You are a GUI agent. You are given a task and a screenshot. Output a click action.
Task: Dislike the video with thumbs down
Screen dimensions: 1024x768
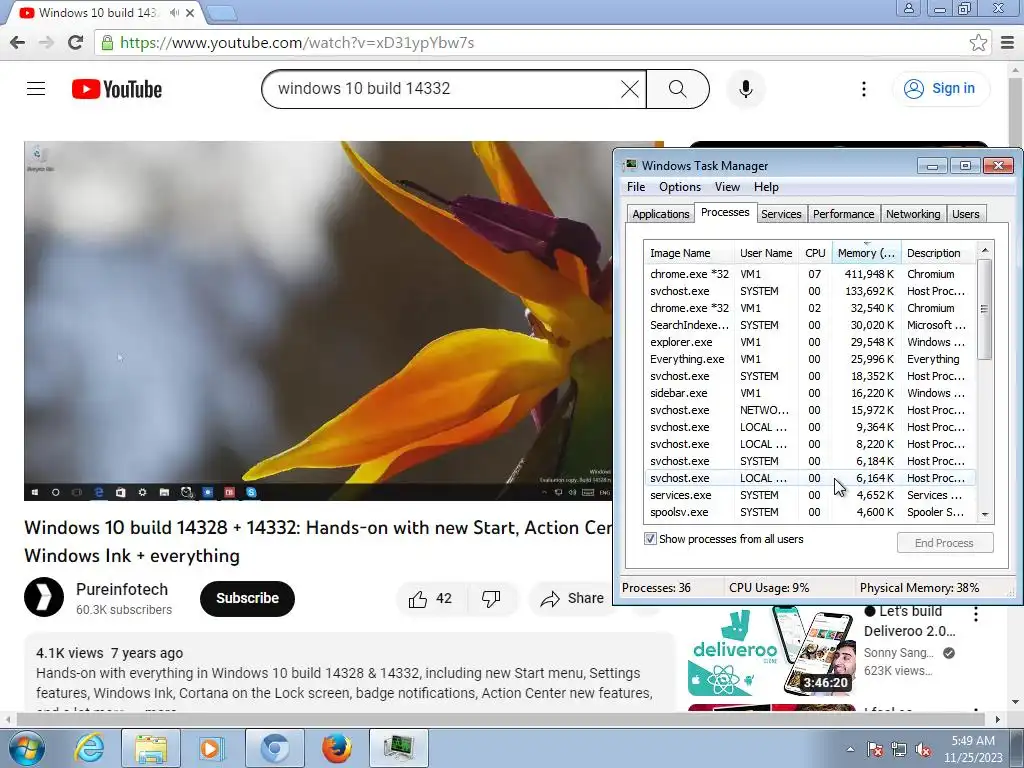click(491, 599)
